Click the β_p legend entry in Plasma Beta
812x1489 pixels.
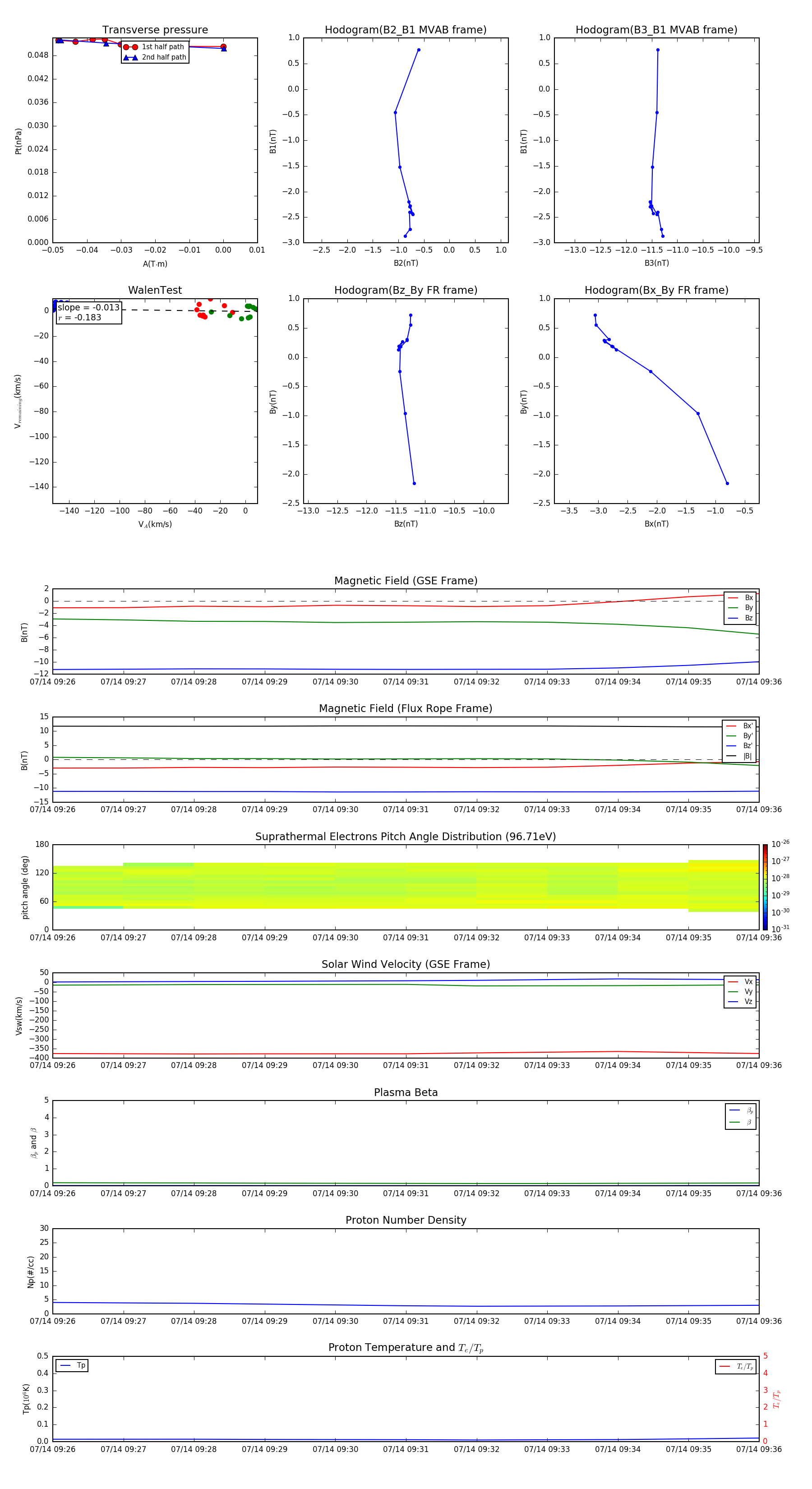pyautogui.click(x=741, y=1110)
